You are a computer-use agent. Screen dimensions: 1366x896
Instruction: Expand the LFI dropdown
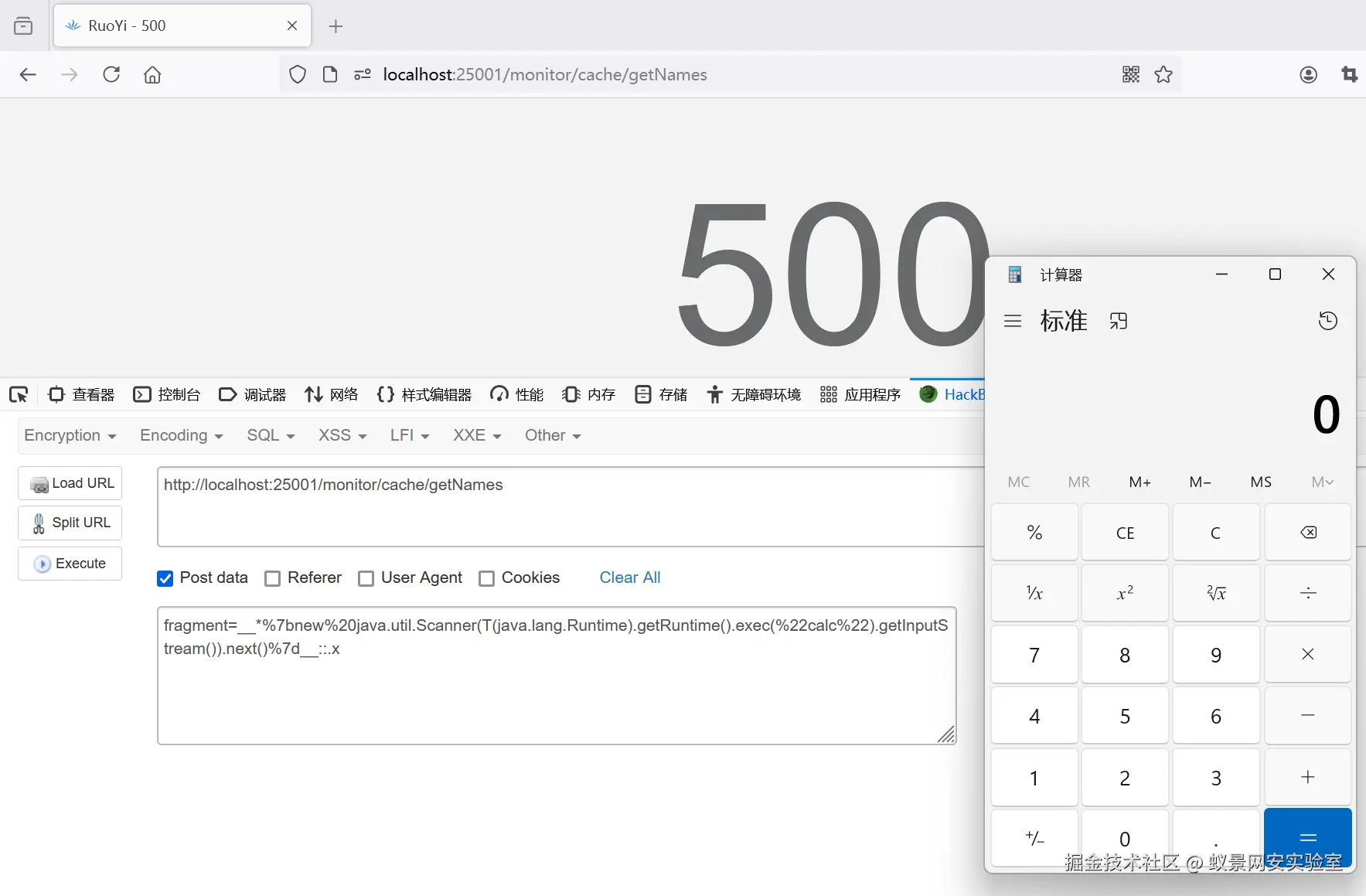pyautogui.click(x=410, y=435)
